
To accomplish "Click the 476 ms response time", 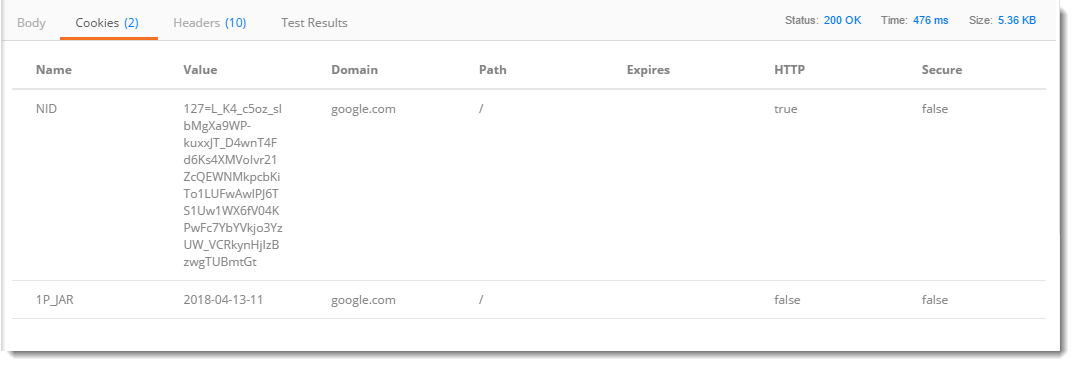I will click(x=930, y=21).
